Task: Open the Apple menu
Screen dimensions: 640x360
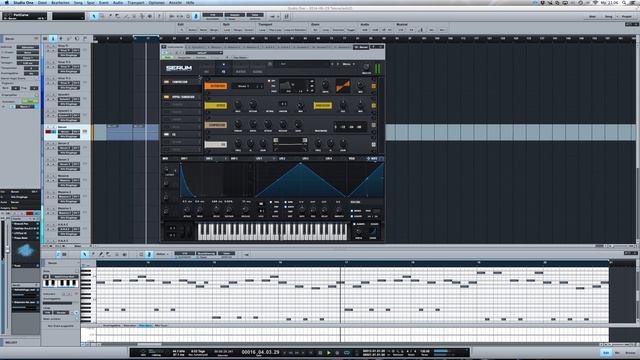Action: (7, 2)
